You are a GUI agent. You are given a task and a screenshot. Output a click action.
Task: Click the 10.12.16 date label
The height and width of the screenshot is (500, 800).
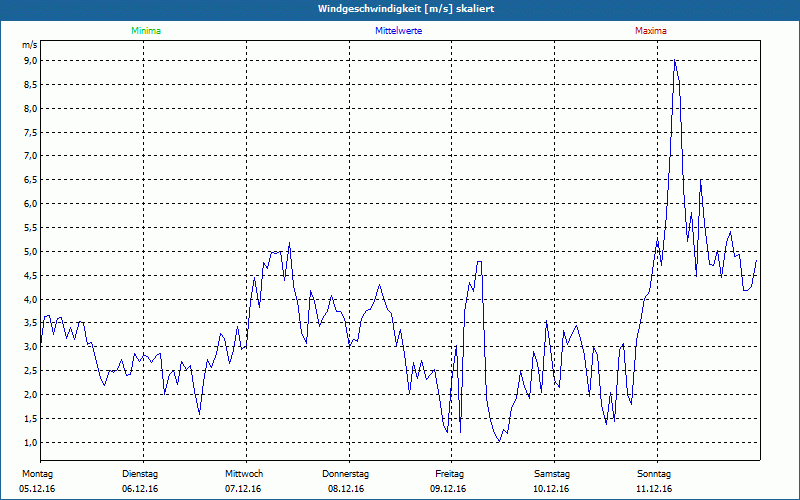point(551,489)
